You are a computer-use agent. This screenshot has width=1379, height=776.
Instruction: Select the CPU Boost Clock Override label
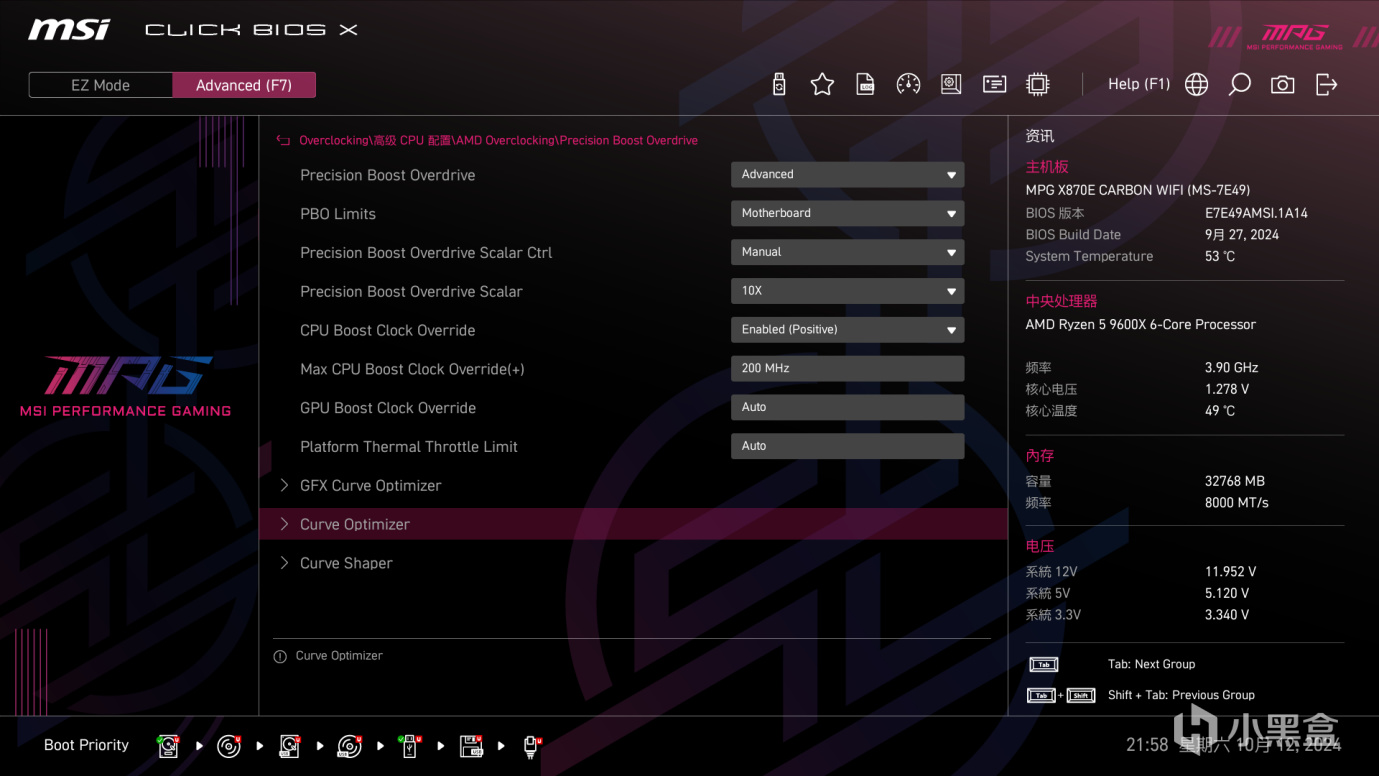(388, 331)
